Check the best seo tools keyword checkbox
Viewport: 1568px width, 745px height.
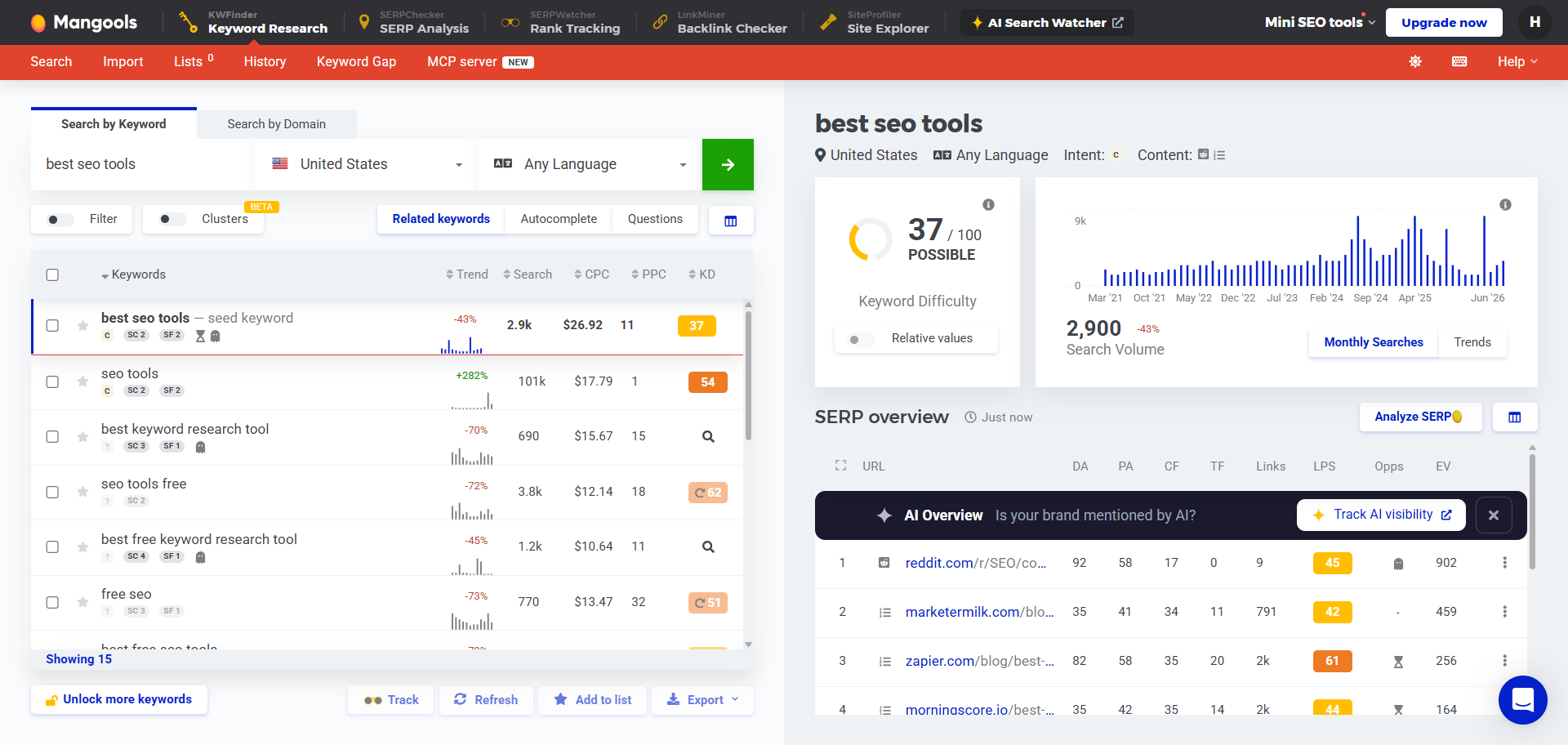(52, 326)
